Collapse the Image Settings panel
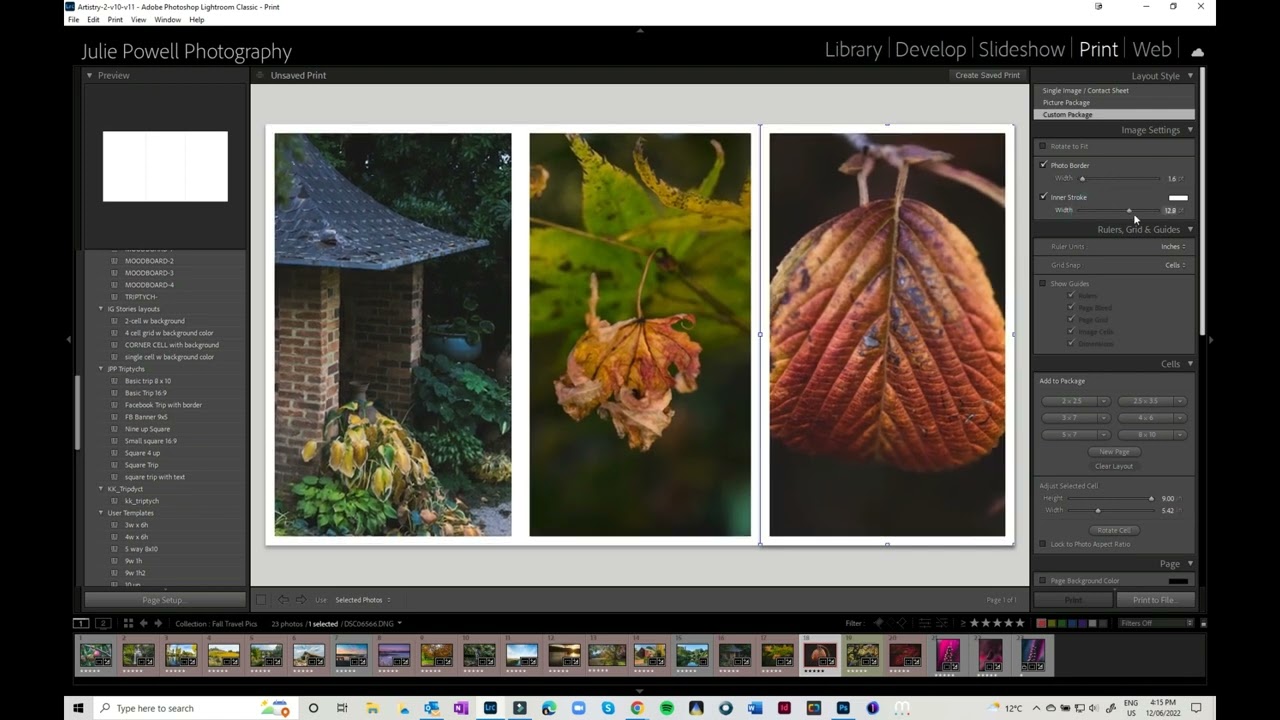Viewport: 1280px width, 720px height. pyautogui.click(x=1190, y=130)
